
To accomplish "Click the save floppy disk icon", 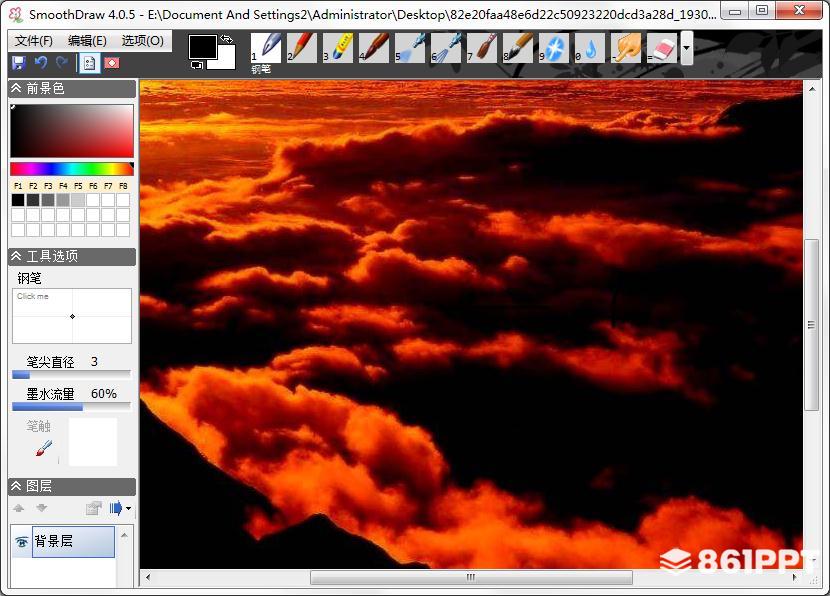I will 19,63.
